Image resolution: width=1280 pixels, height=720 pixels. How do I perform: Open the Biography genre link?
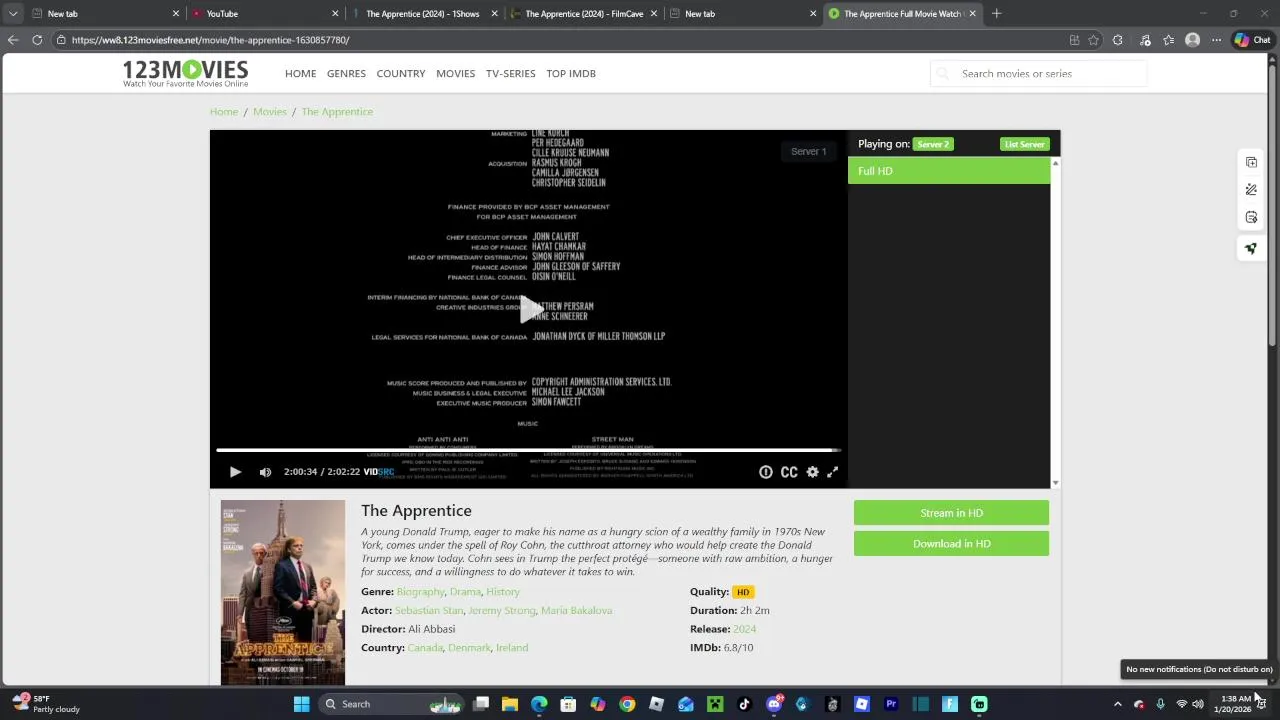pyautogui.click(x=420, y=592)
